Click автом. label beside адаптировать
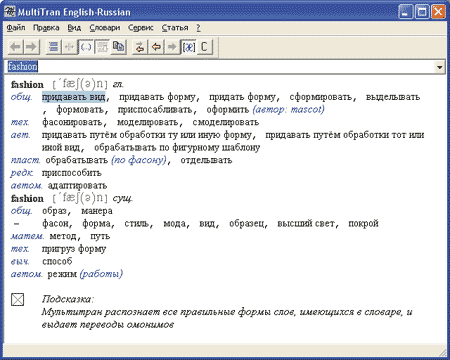The width and height of the screenshot is (450, 360). [x=27, y=186]
